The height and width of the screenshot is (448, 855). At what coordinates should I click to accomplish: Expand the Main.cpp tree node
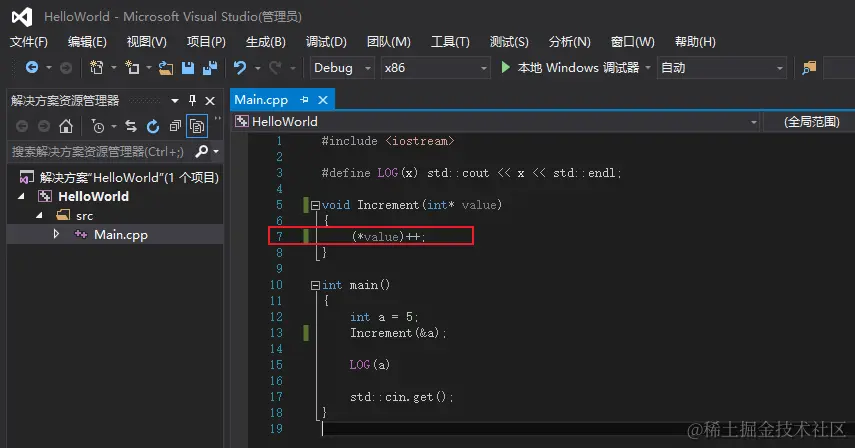click(x=56, y=234)
